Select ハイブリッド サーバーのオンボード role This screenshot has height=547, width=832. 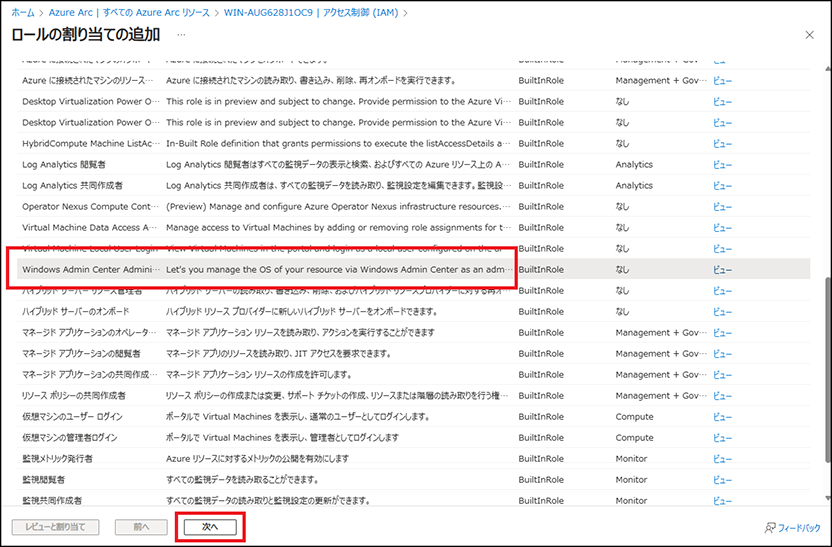pyautogui.click(x=413, y=311)
